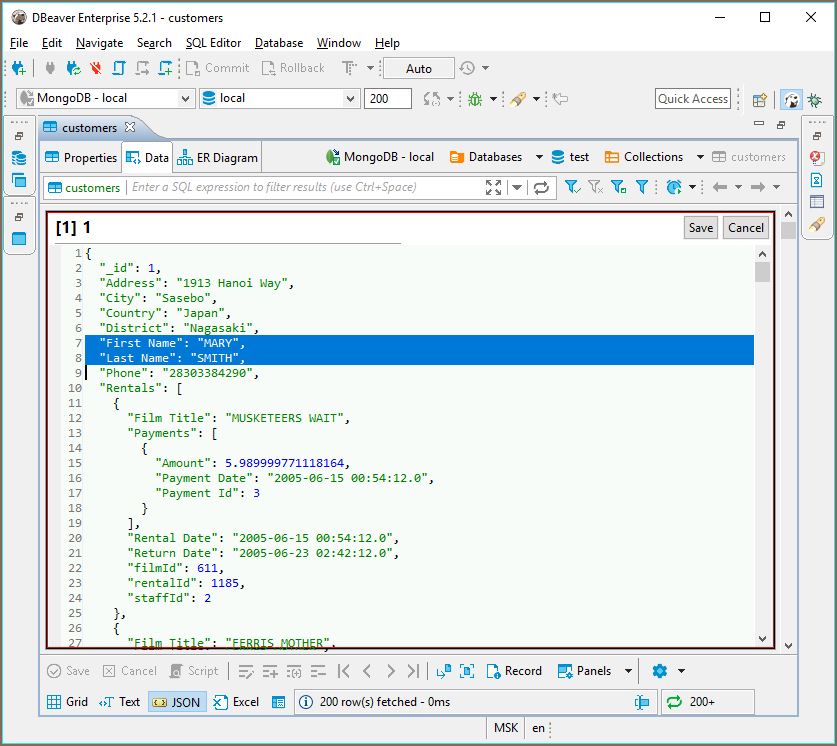Open the MongoDB - local connection dropdown
The height and width of the screenshot is (746, 837).
(x=105, y=98)
